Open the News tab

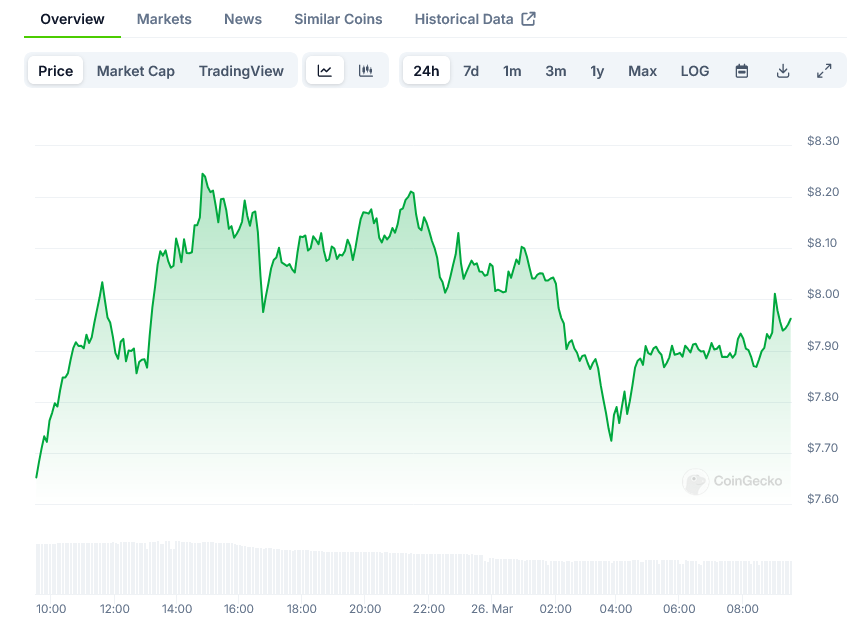coord(243,19)
